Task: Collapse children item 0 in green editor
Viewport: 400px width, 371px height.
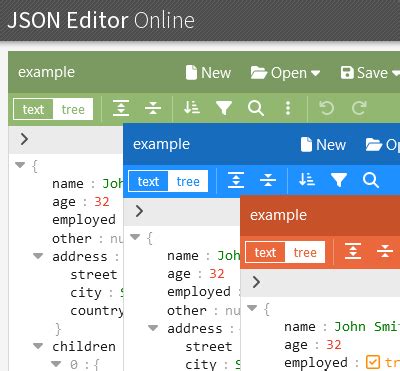Action: (x=56, y=363)
